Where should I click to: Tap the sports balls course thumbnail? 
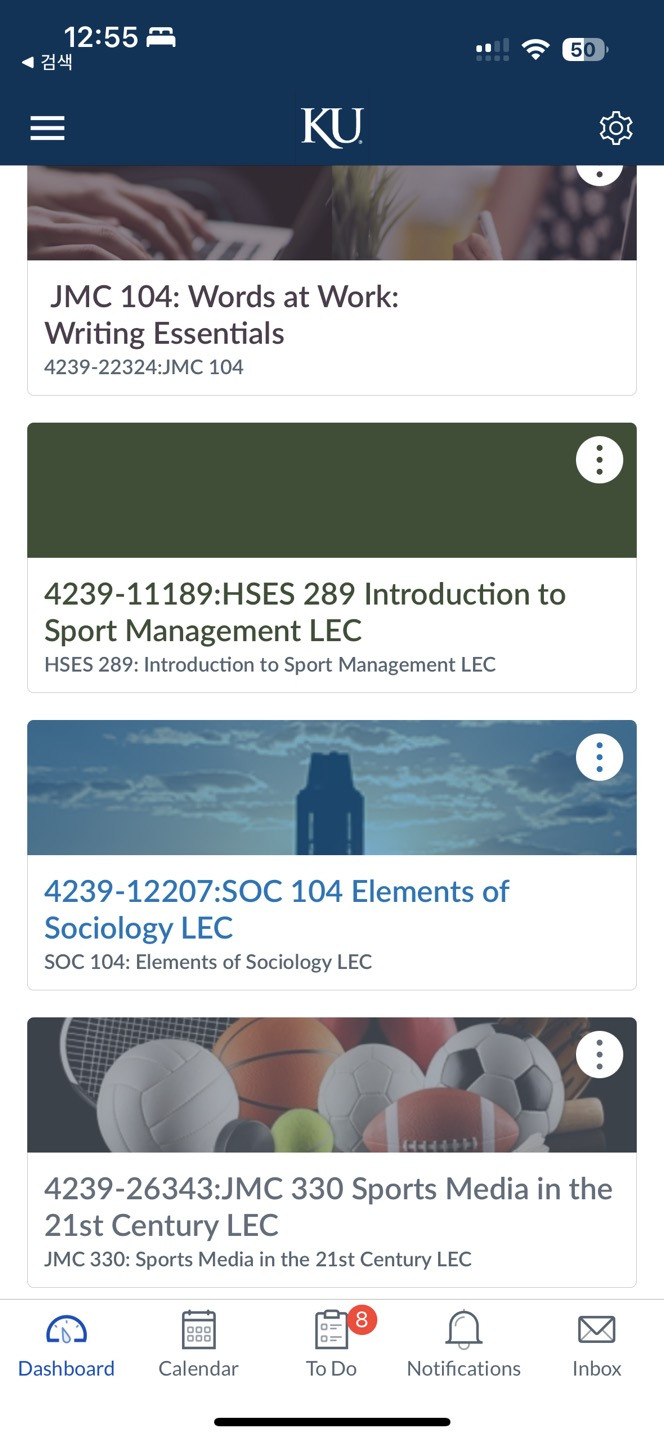pyautogui.click(x=300, y=1085)
